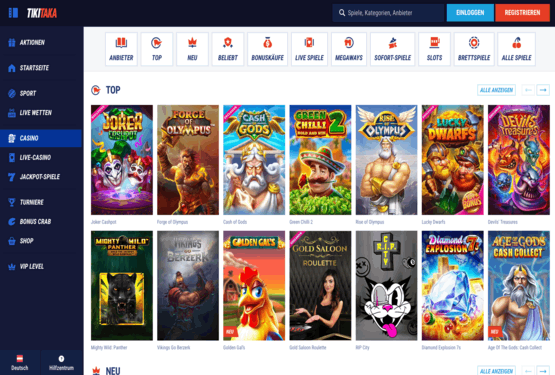Viewport: 555px width, 375px height.
Task: Click Alle Anzeigen for the Neu section
Action: 496,371
